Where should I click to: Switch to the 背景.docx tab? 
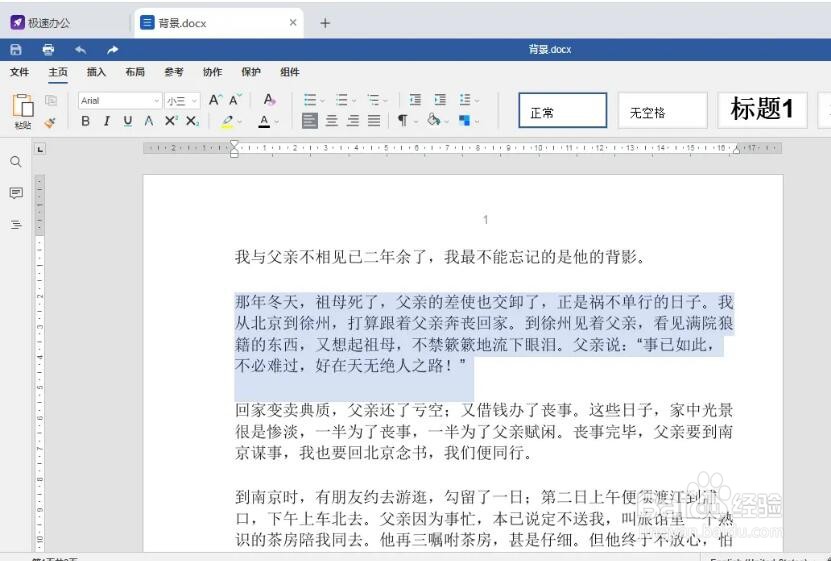[219, 23]
